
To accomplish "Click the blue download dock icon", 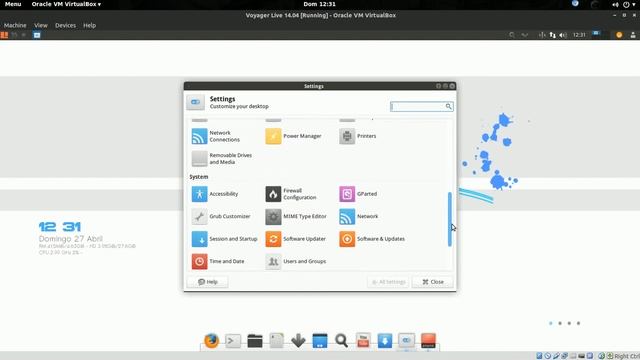I will 385,340.
